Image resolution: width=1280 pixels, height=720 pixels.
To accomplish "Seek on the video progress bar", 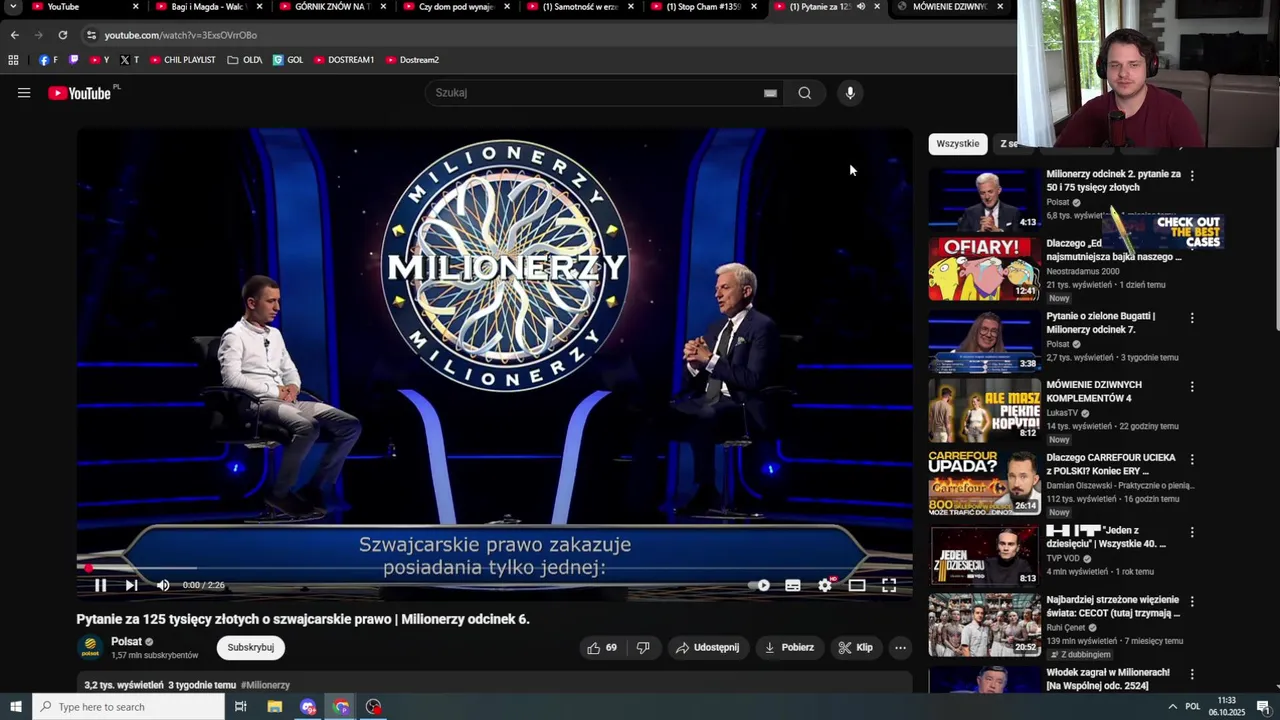I will (x=494, y=568).
